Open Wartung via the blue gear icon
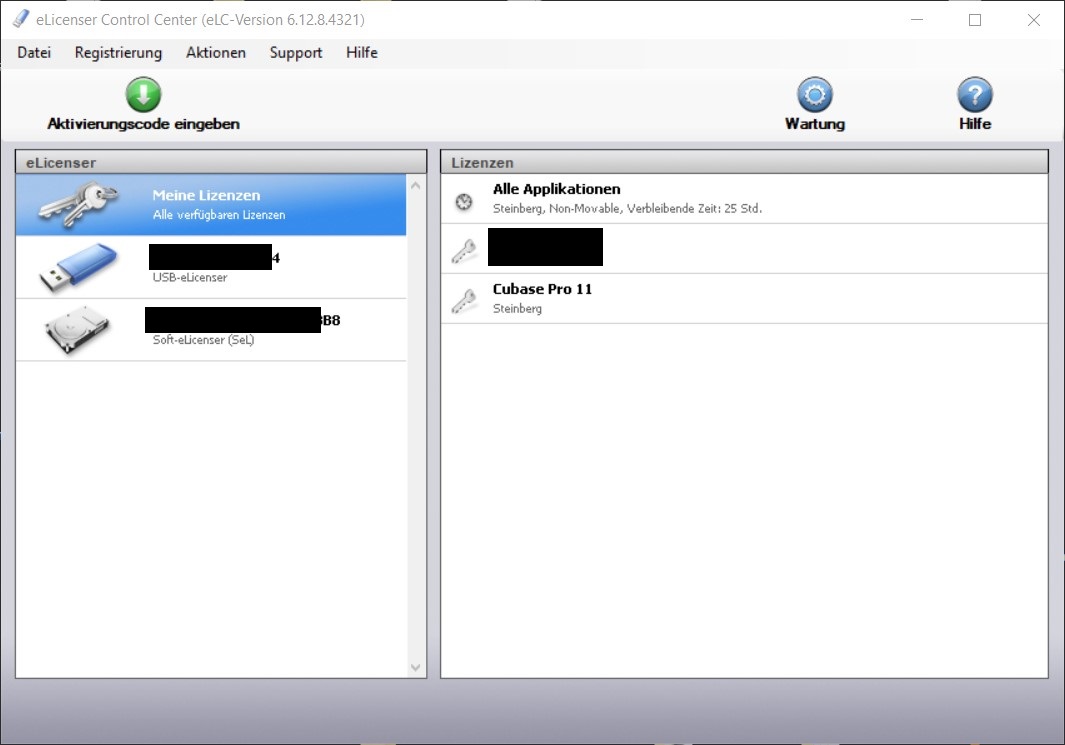 814,94
